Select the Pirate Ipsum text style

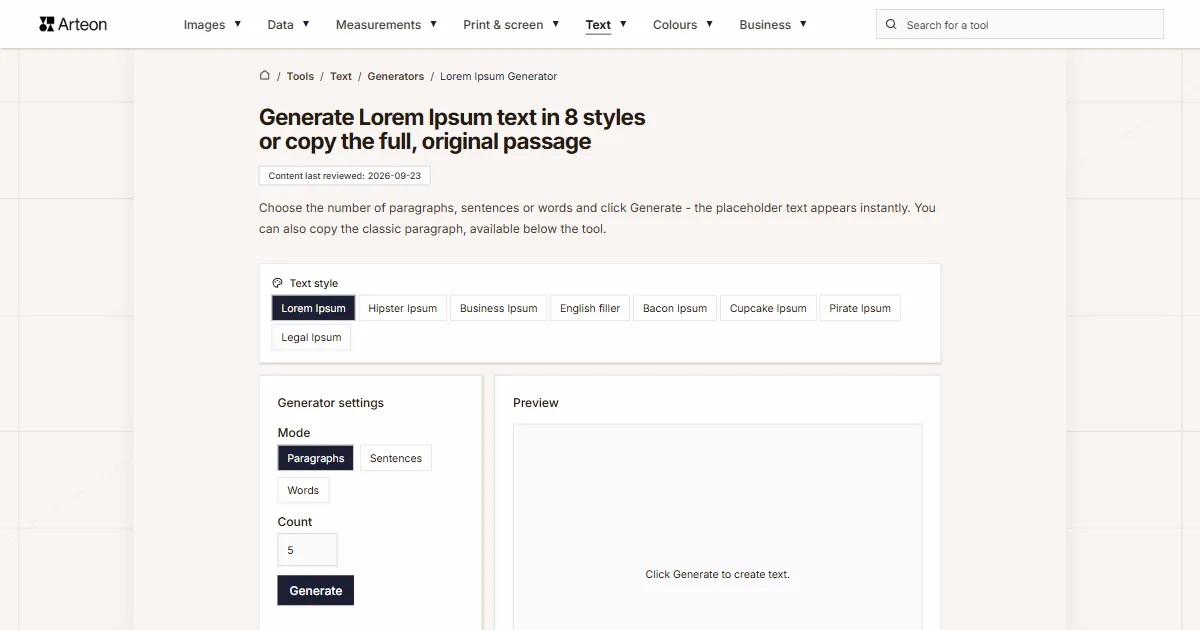(860, 308)
